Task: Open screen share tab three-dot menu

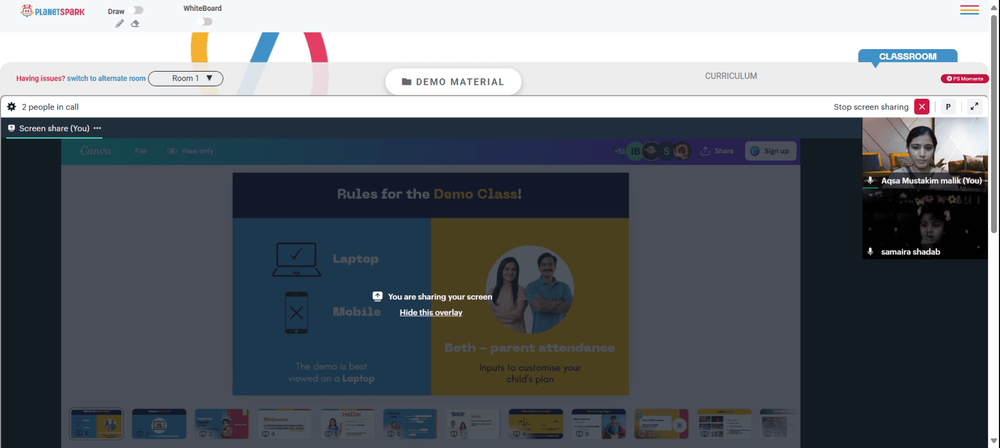Action: (x=97, y=128)
